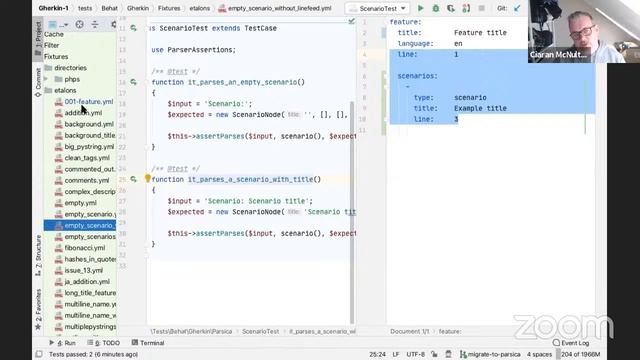
Task: Click function name it_parses_an_empty_scenario
Action: pyautogui.click(x=242, y=82)
